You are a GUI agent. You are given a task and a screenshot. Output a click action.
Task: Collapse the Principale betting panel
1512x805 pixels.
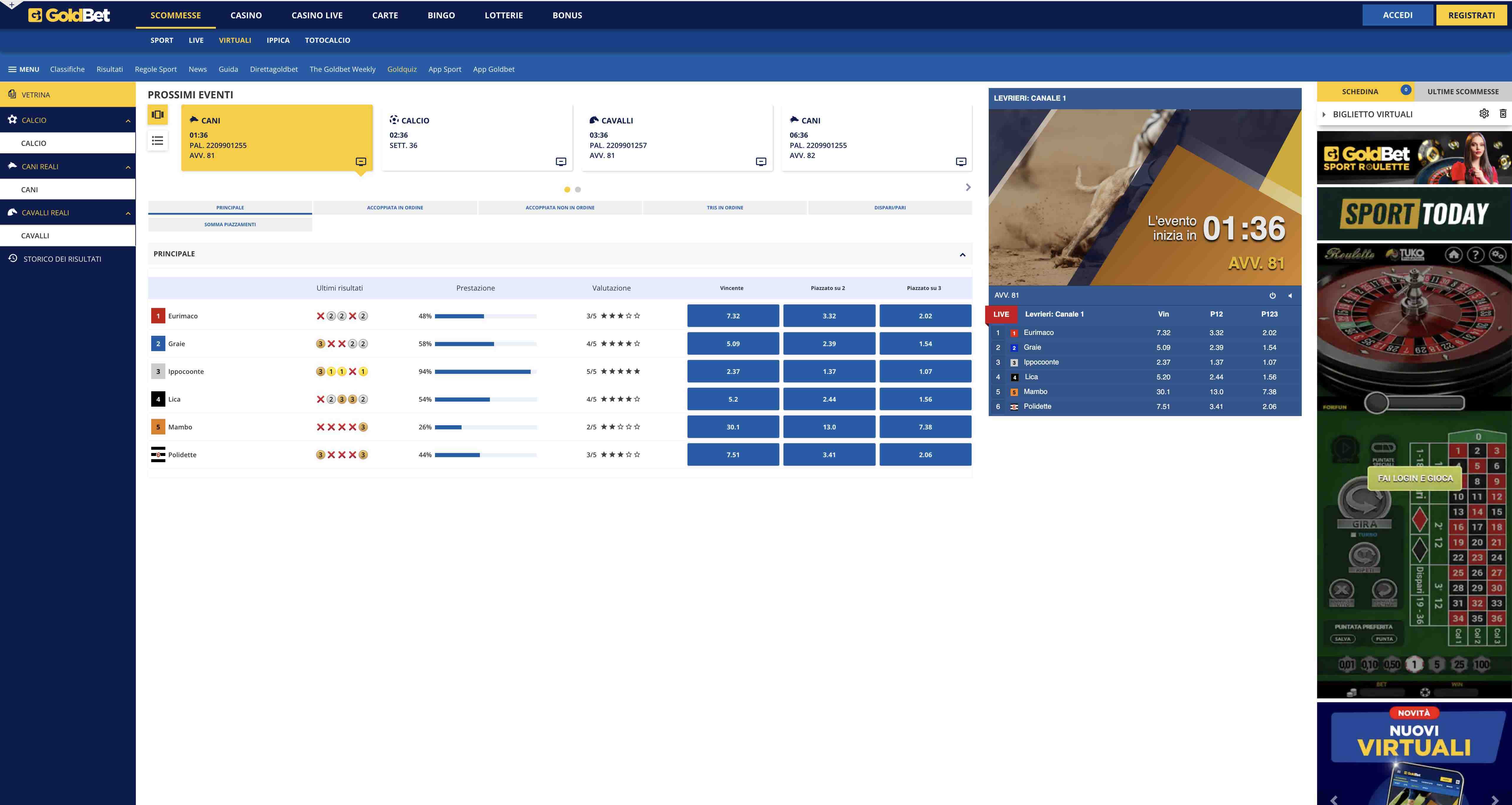[x=962, y=254]
